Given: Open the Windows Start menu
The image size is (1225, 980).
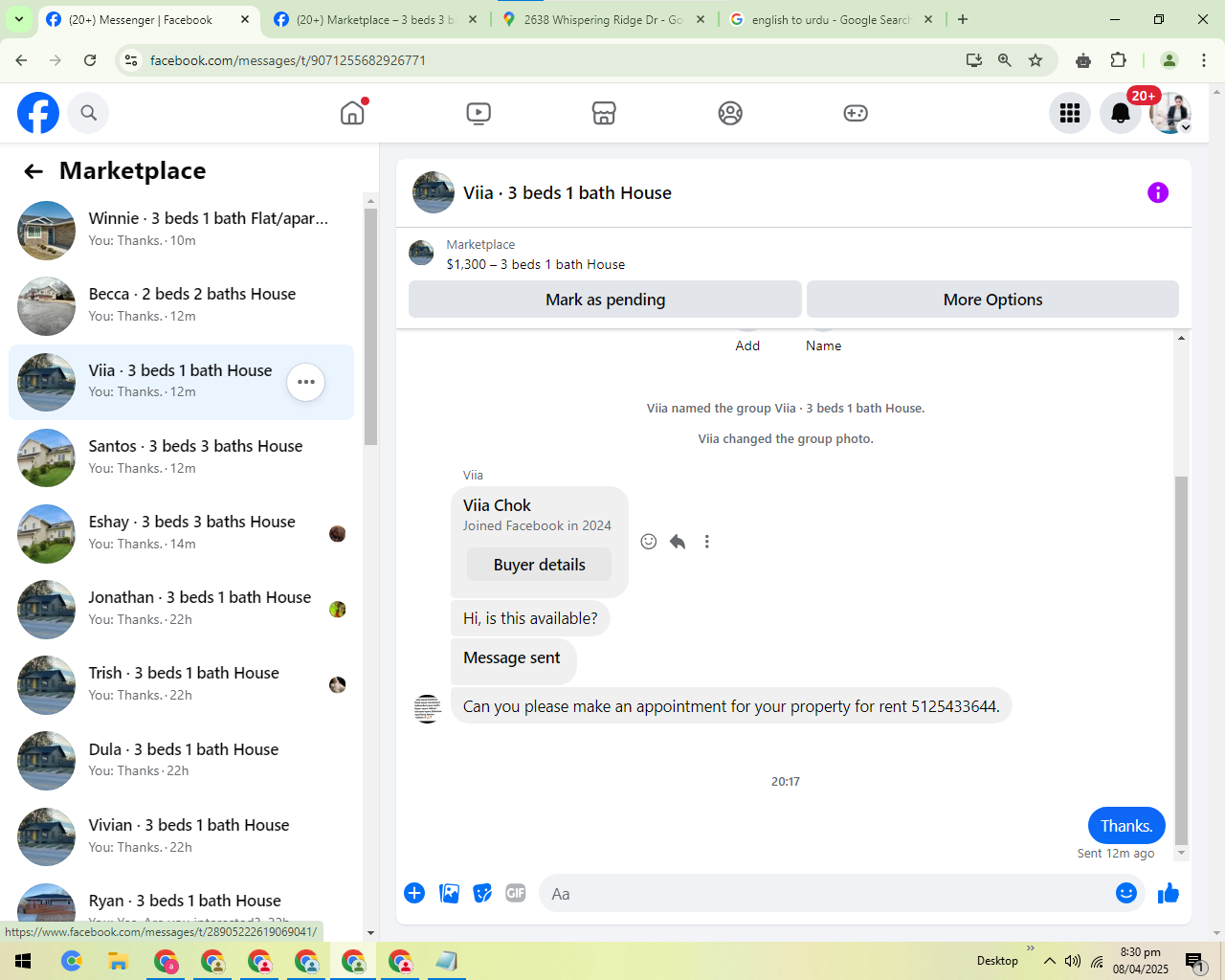Looking at the screenshot, I should pos(23,961).
